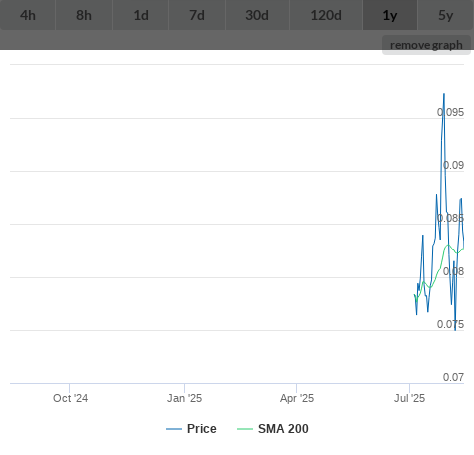Screen dimensions: 474x455
Task: Click the active 1y range tab
Action: coord(390,15)
